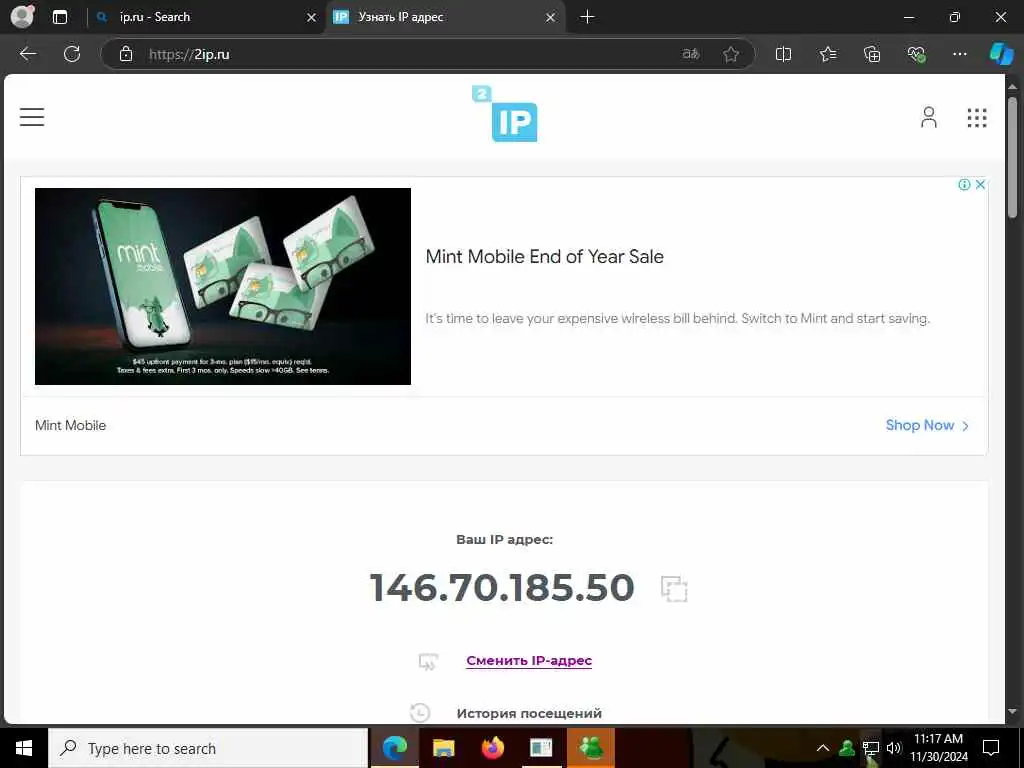Open the Mint Mobile End of Year Sale headline

(x=545, y=257)
